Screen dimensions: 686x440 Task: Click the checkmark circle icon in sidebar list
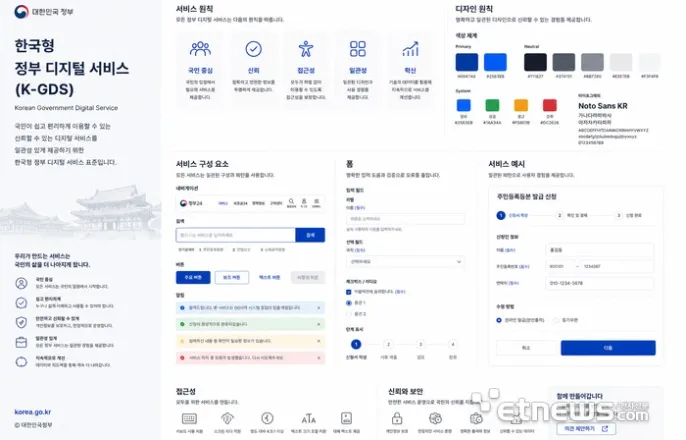click(x=21, y=303)
